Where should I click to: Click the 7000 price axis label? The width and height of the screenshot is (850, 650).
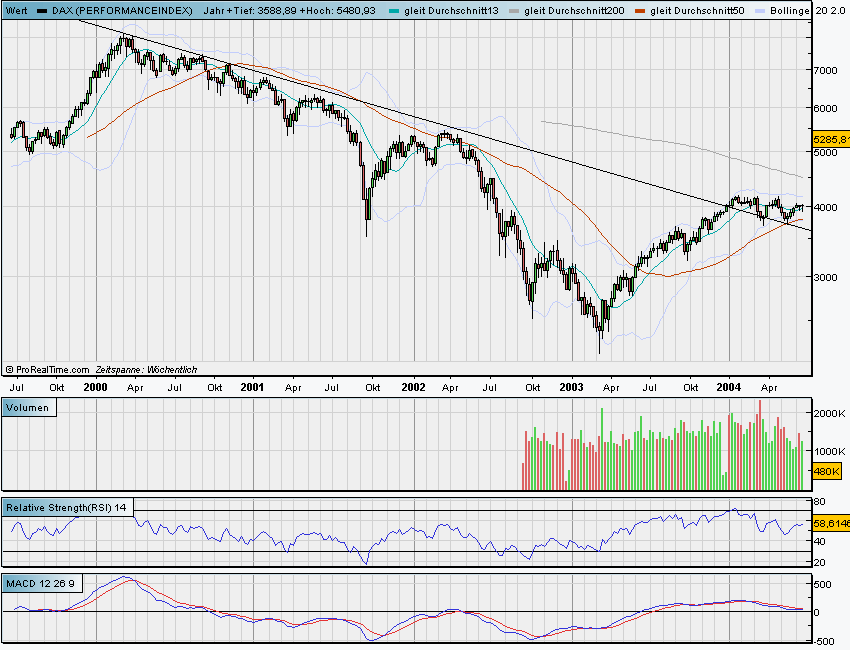[825, 70]
